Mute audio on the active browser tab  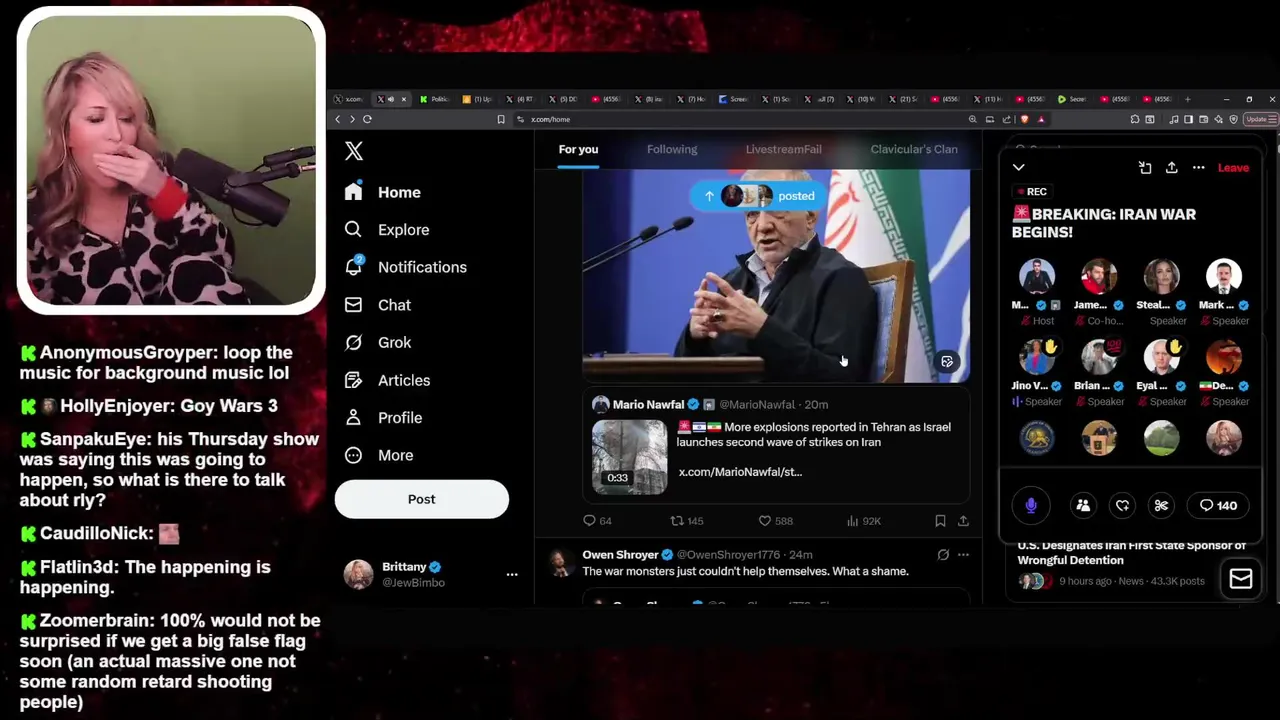[392, 99]
